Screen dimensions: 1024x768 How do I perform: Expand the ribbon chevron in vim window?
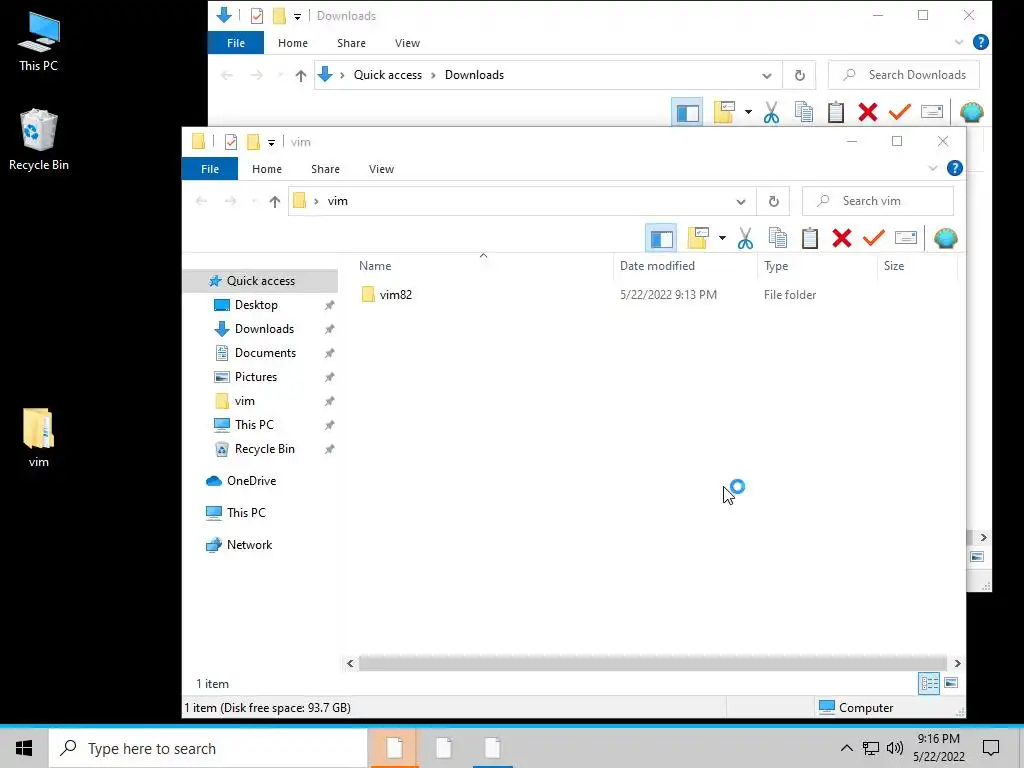point(933,168)
